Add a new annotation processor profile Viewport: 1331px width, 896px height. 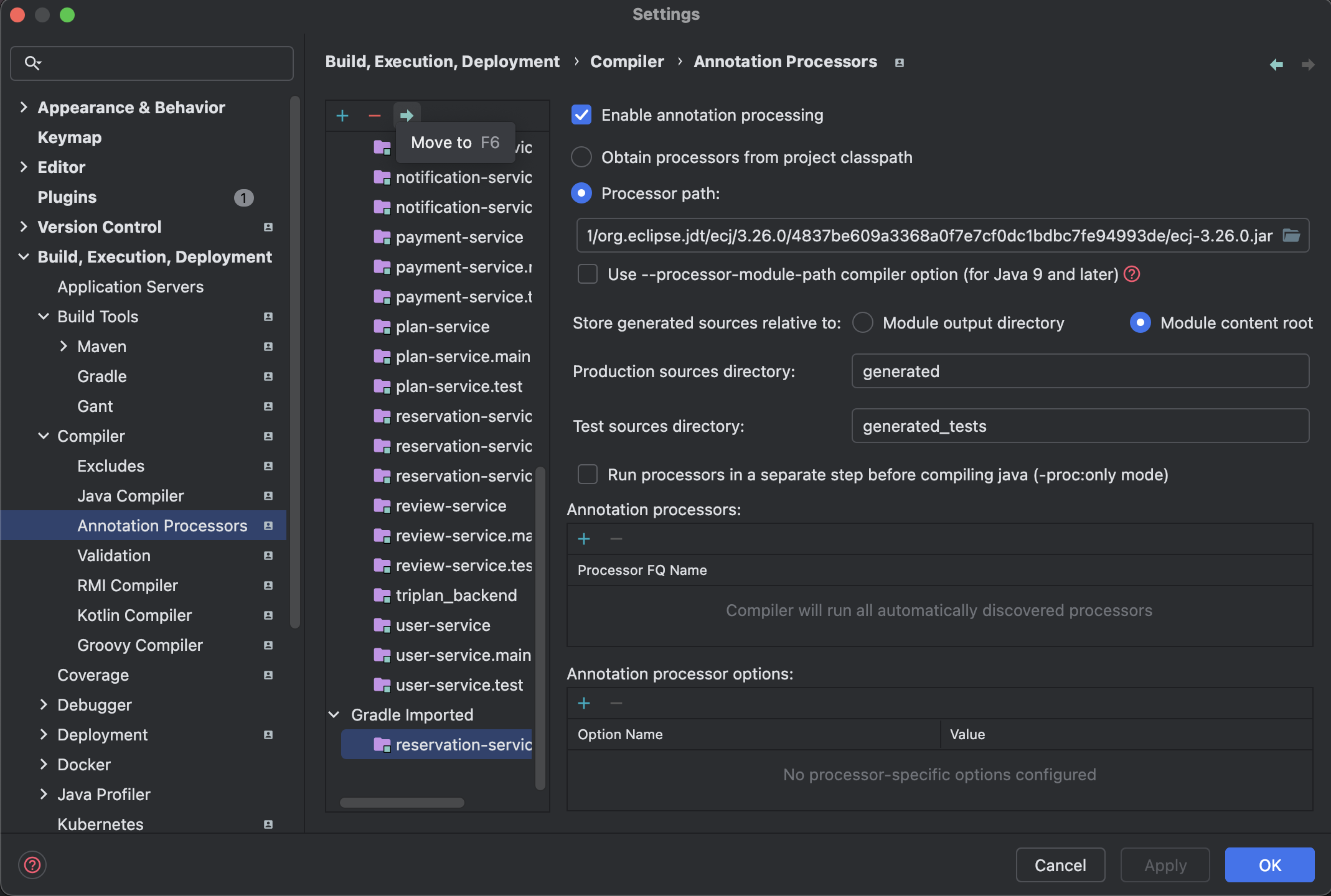coord(342,116)
